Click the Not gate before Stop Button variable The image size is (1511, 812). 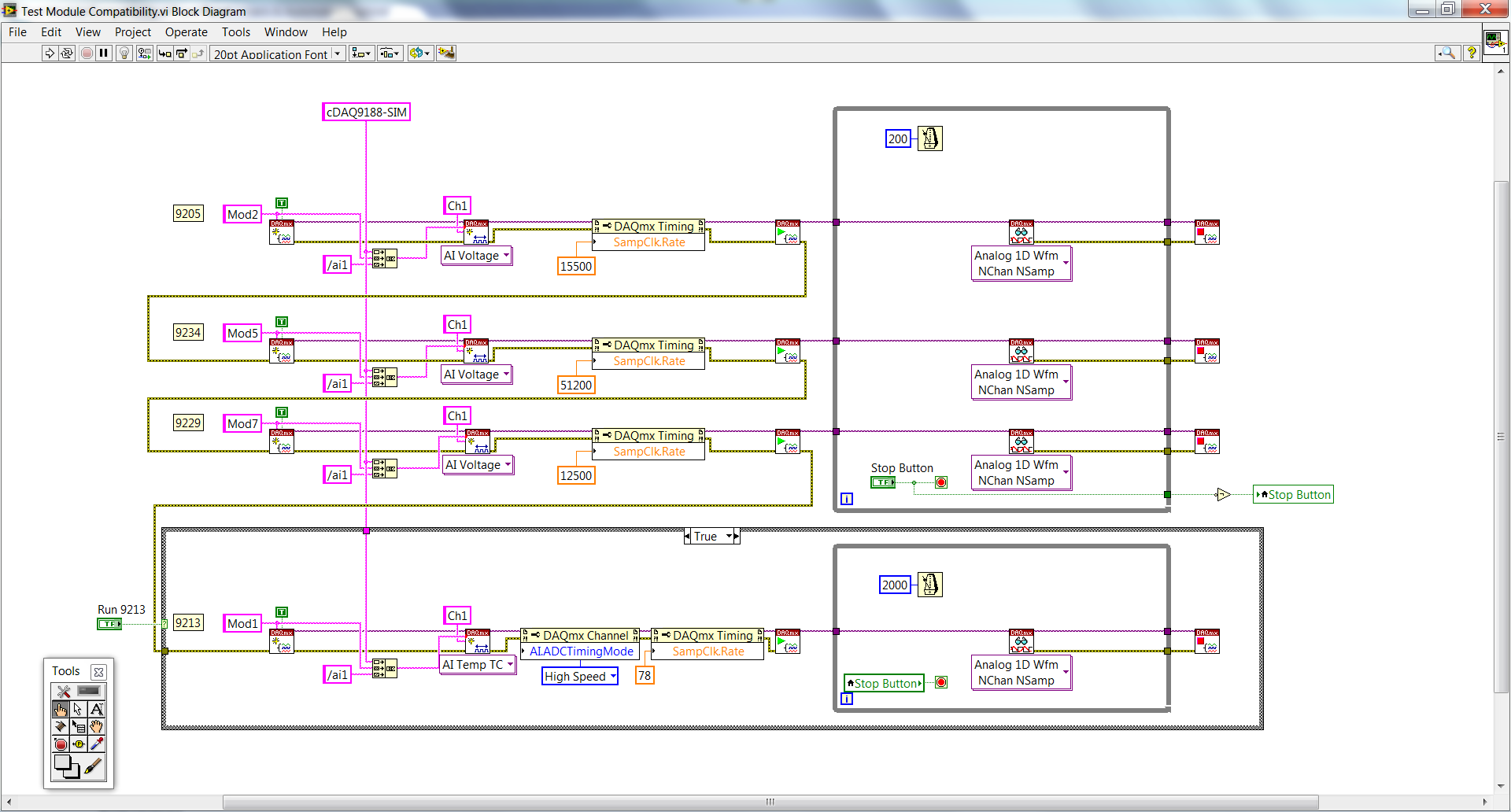click(x=1222, y=495)
